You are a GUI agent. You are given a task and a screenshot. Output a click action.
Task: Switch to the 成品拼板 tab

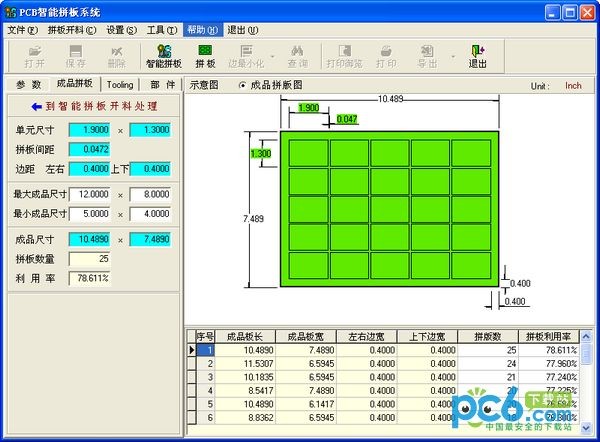click(75, 83)
